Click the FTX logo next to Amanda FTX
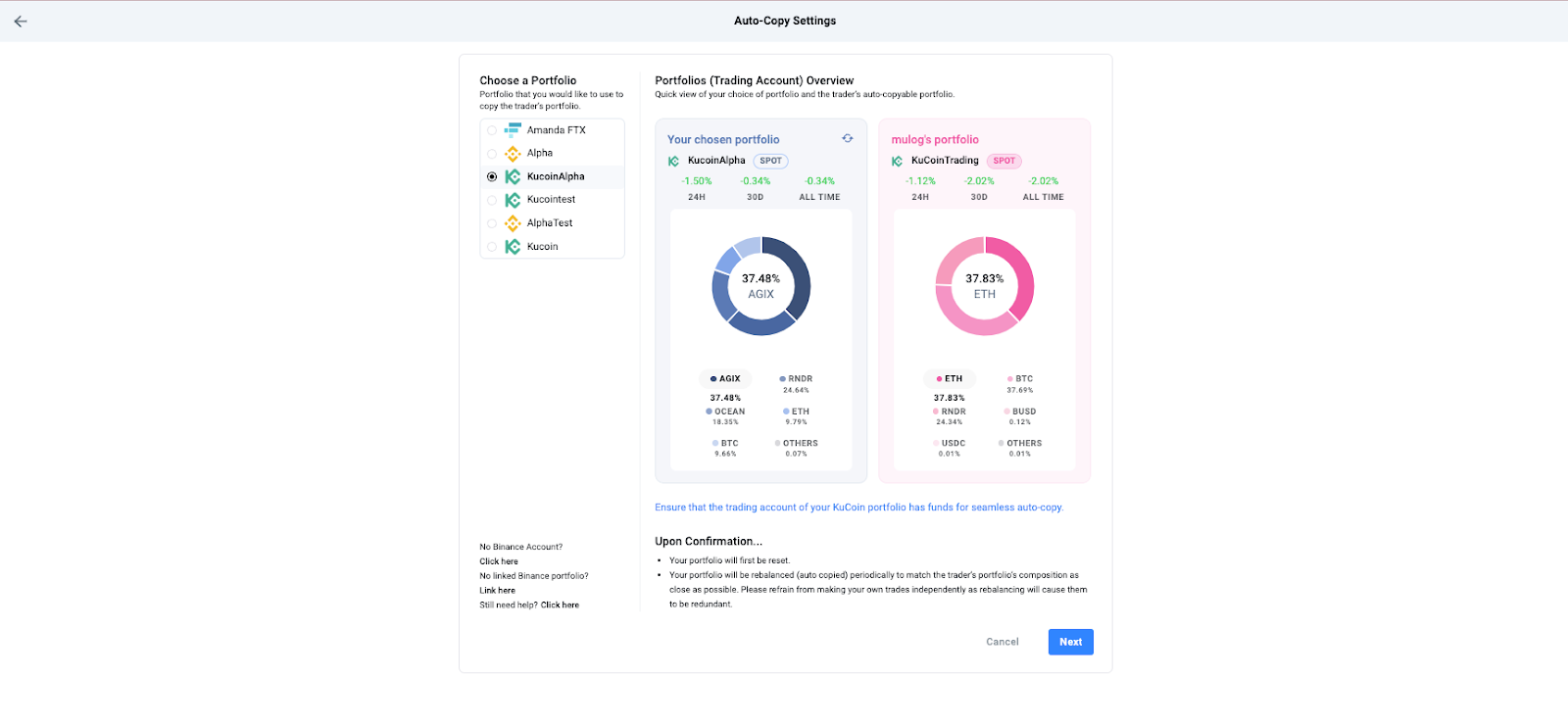 point(513,129)
